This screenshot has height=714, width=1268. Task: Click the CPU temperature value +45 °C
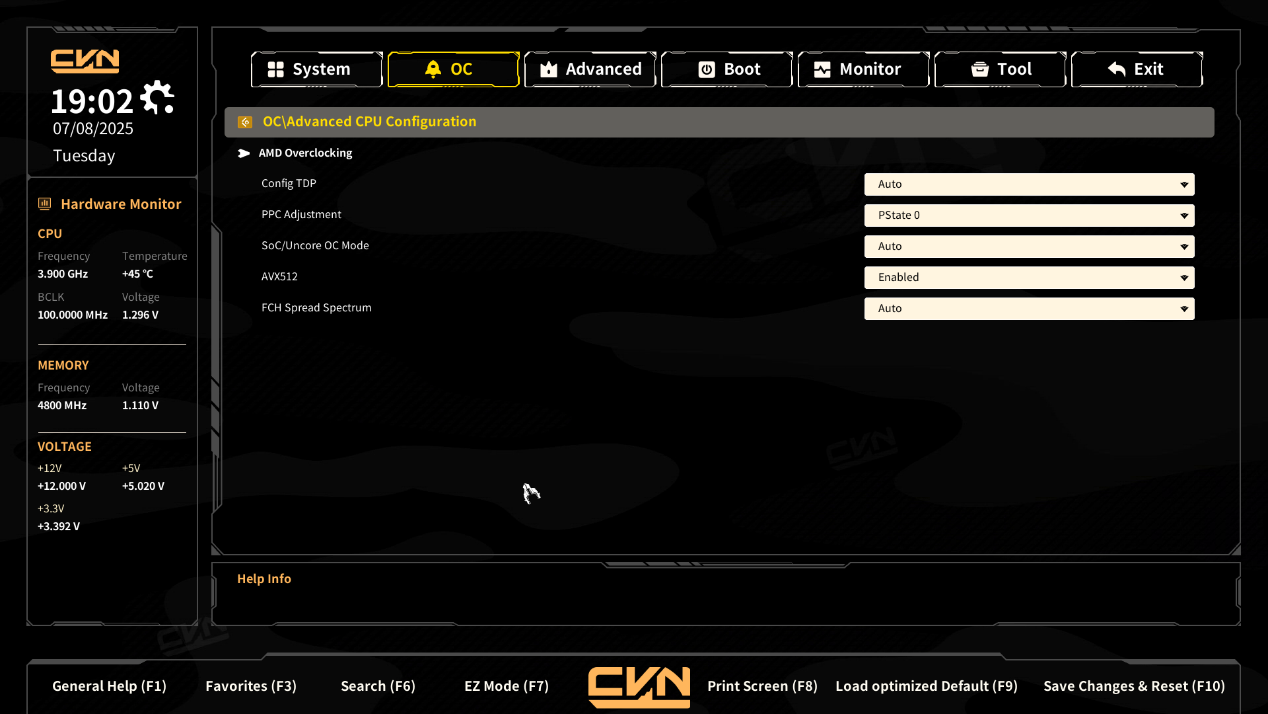(138, 274)
